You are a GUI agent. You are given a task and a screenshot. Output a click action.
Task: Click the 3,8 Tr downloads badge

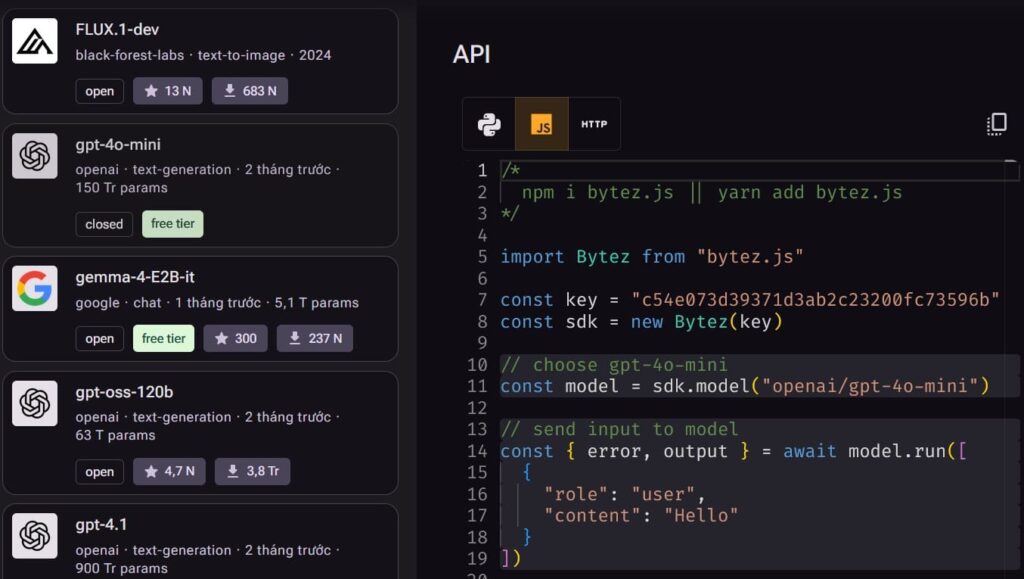coord(252,472)
